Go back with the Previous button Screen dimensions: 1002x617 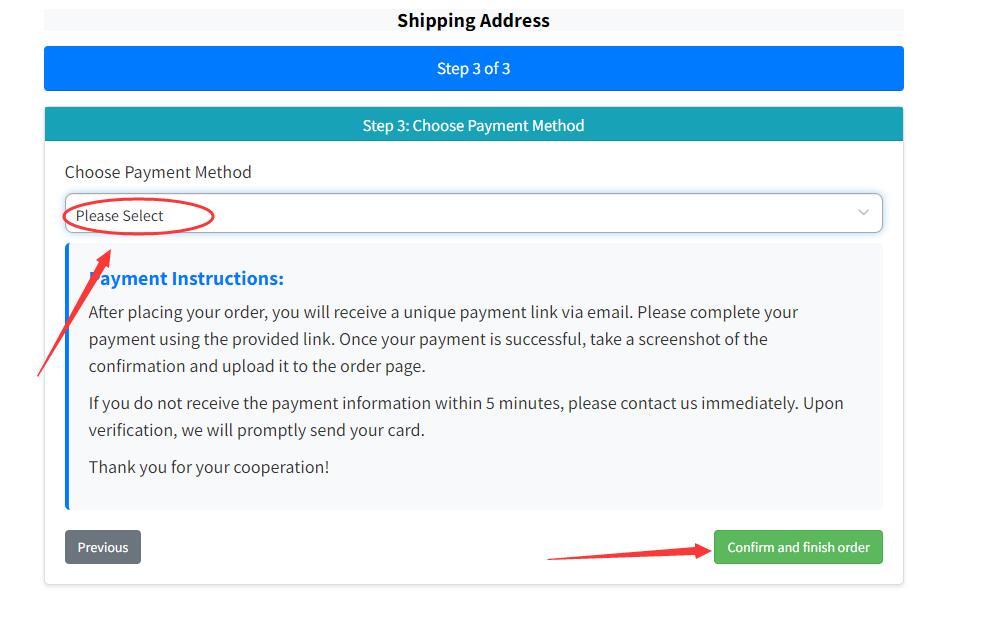click(x=103, y=547)
